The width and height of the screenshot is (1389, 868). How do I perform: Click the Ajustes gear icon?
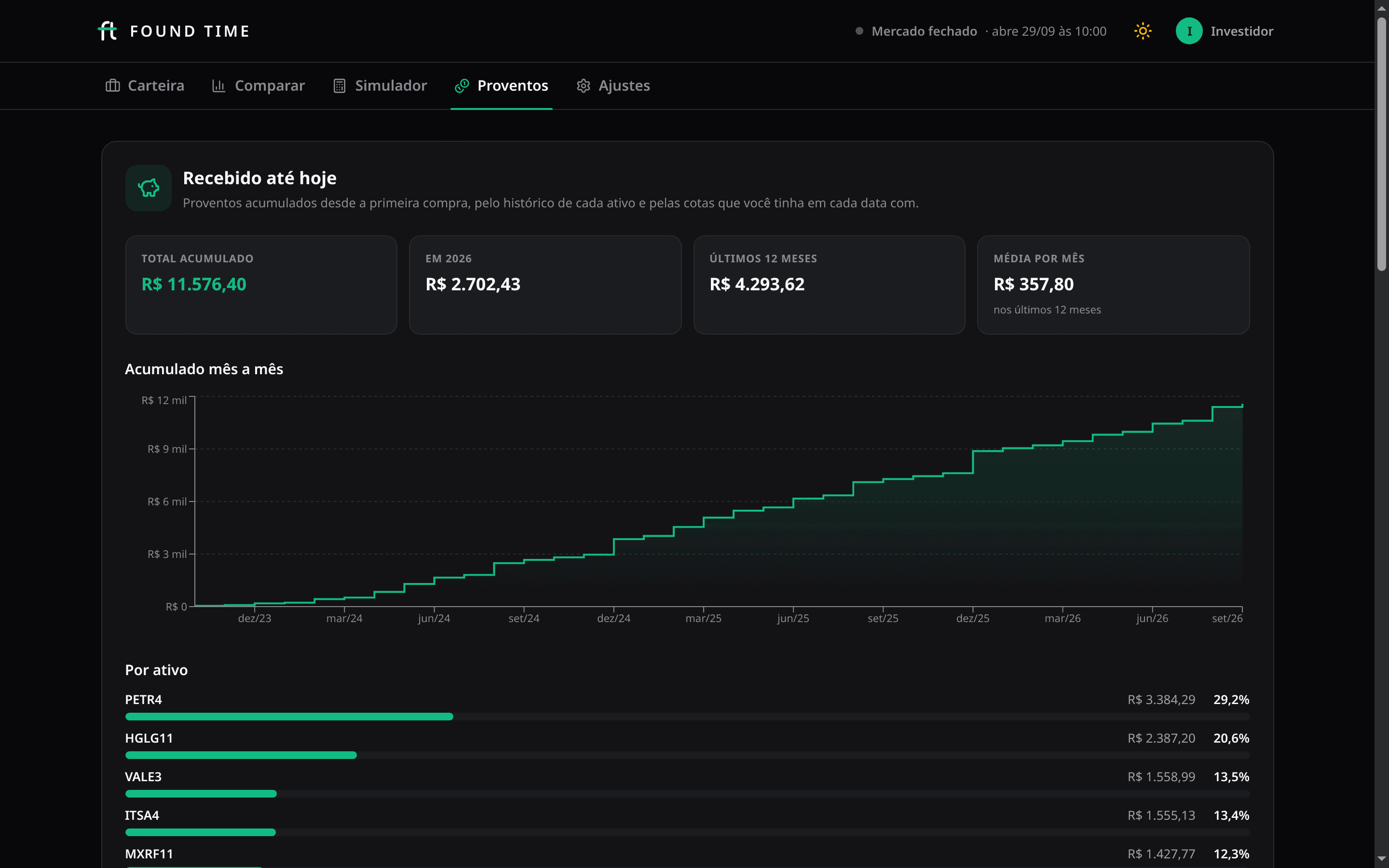pos(583,85)
